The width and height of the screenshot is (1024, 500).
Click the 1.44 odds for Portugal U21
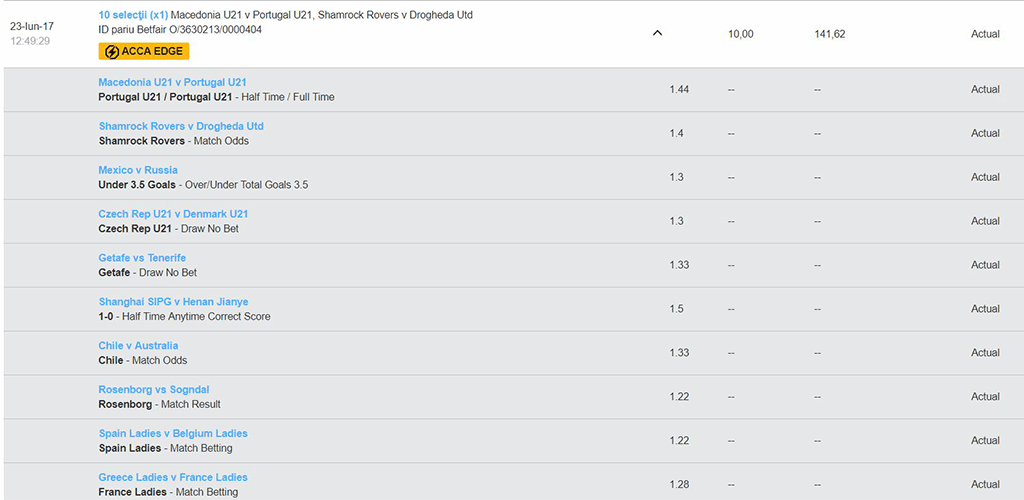pos(679,89)
